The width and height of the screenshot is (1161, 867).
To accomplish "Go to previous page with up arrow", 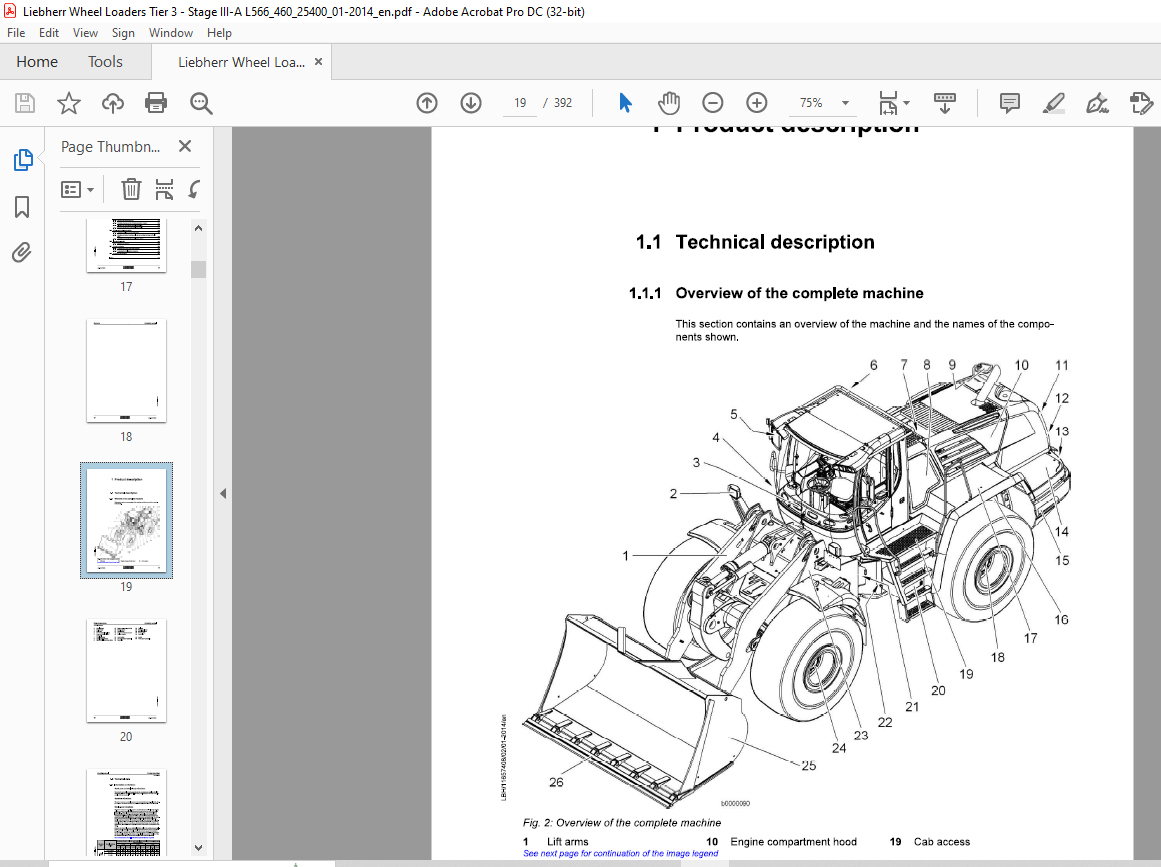I will 427,103.
